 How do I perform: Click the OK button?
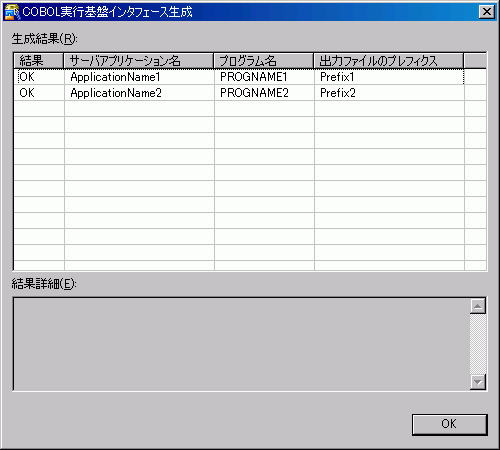point(450,424)
